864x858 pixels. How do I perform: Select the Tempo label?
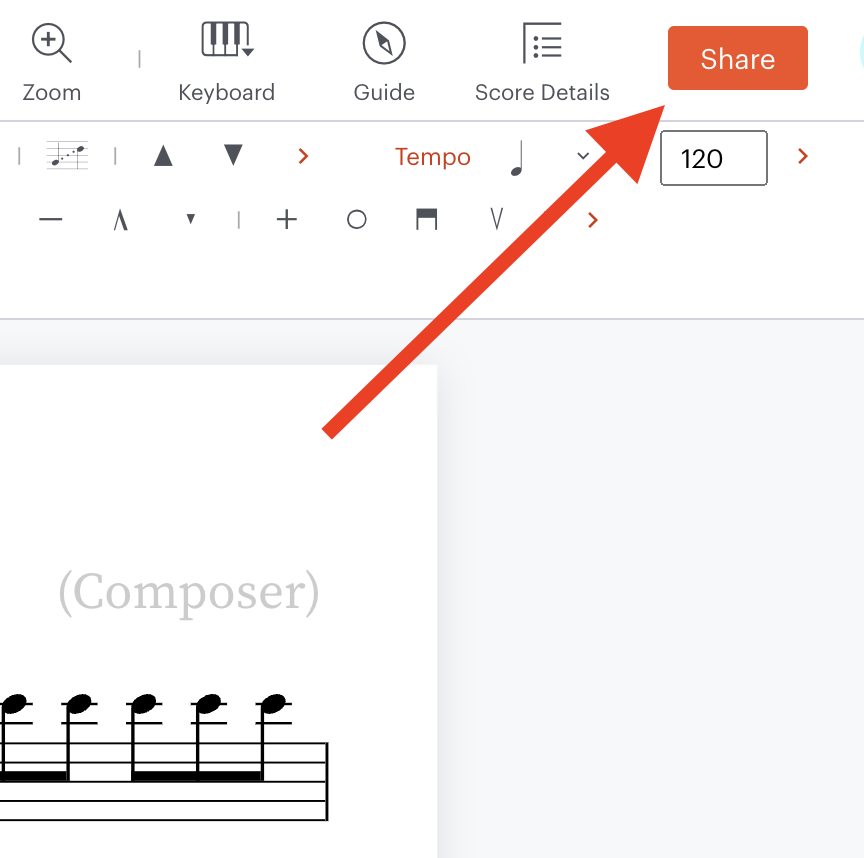pyautogui.click(x=433, y=157)
